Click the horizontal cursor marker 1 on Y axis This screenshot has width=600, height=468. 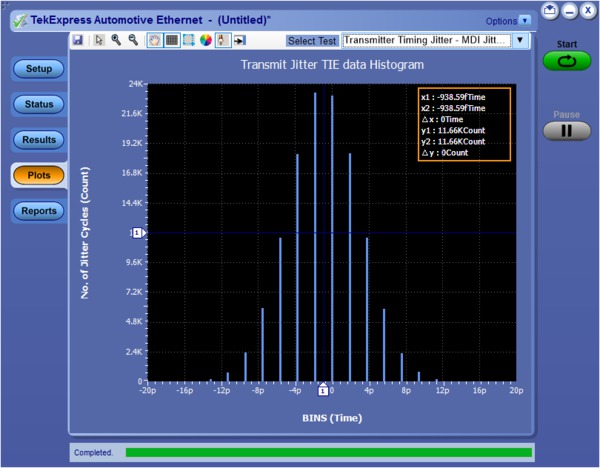pyautogui.click(x=138, y=233)
